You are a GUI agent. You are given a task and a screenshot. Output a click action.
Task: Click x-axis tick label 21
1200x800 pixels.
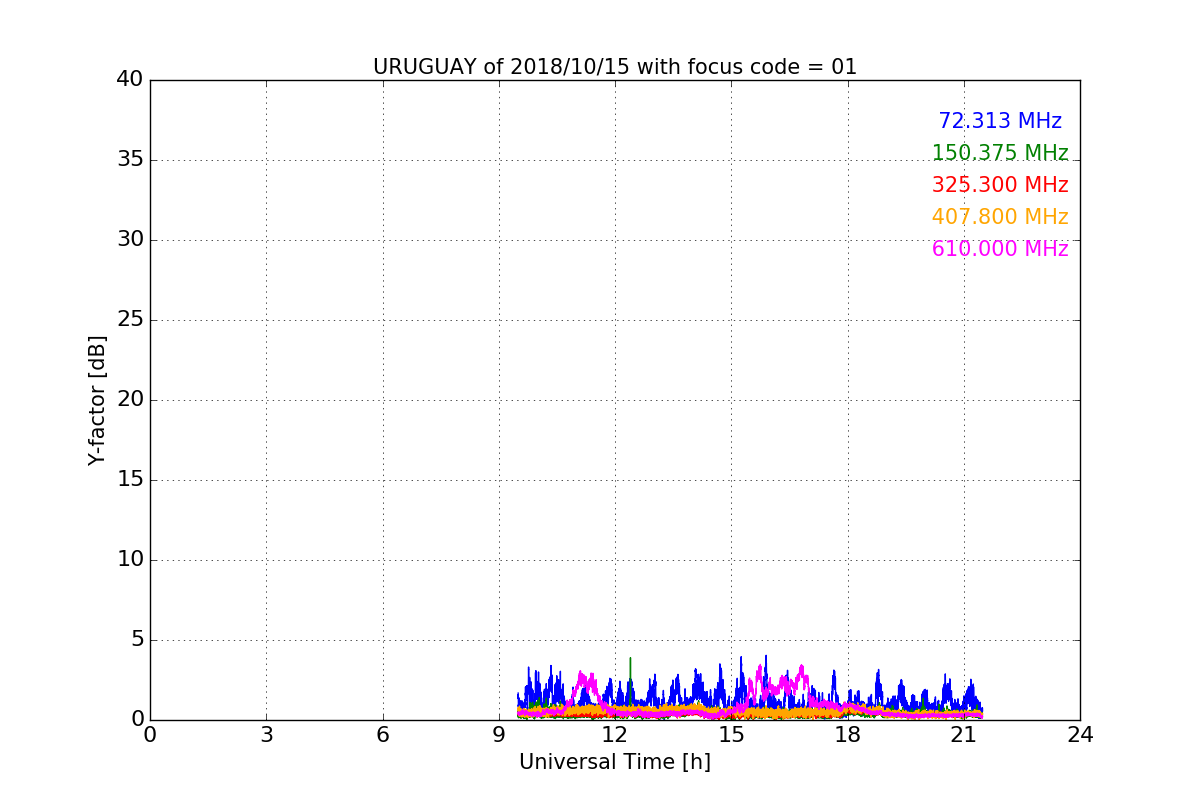click(x=964, y=735)
